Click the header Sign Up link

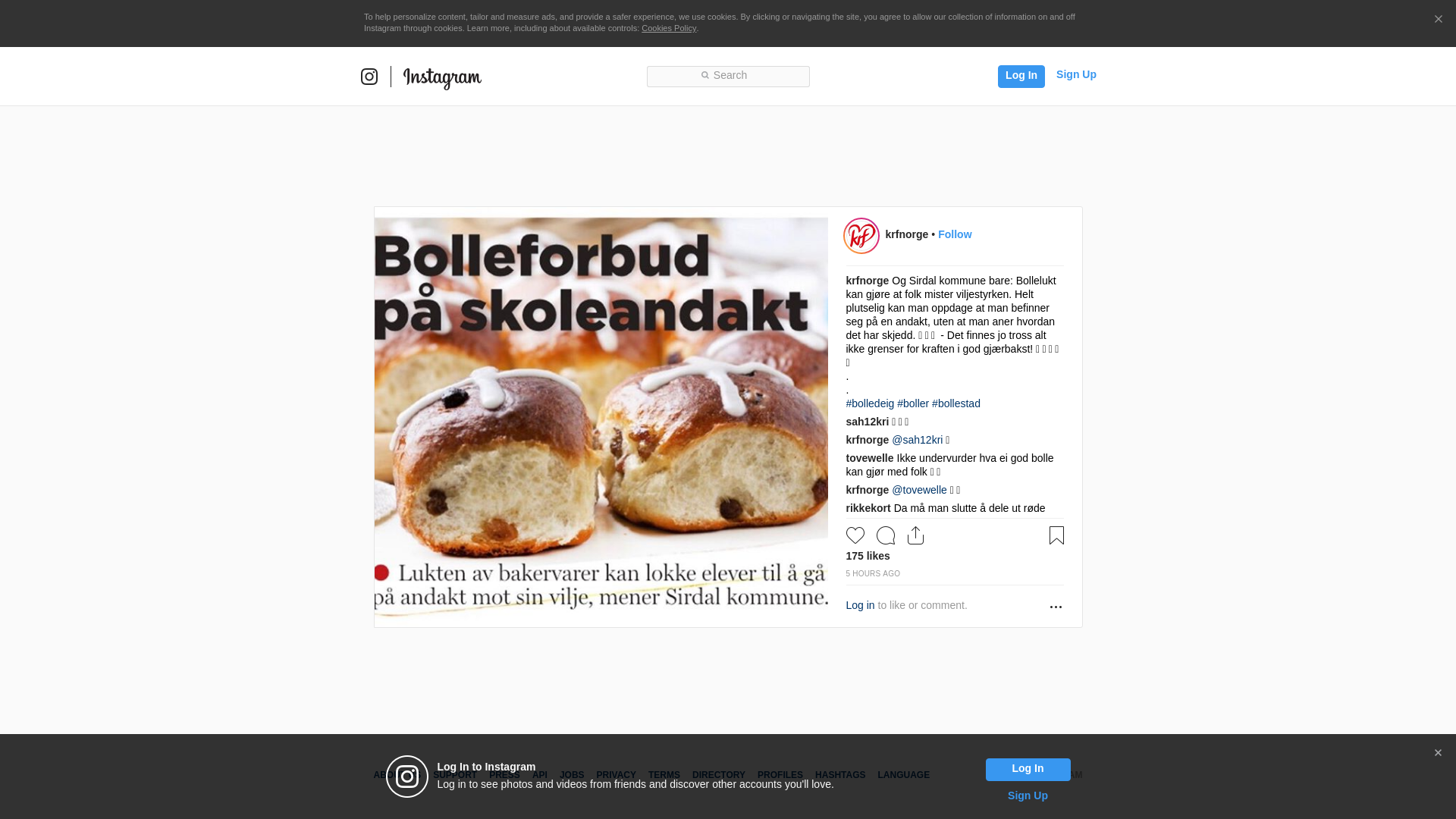[x=1076, y=74]
